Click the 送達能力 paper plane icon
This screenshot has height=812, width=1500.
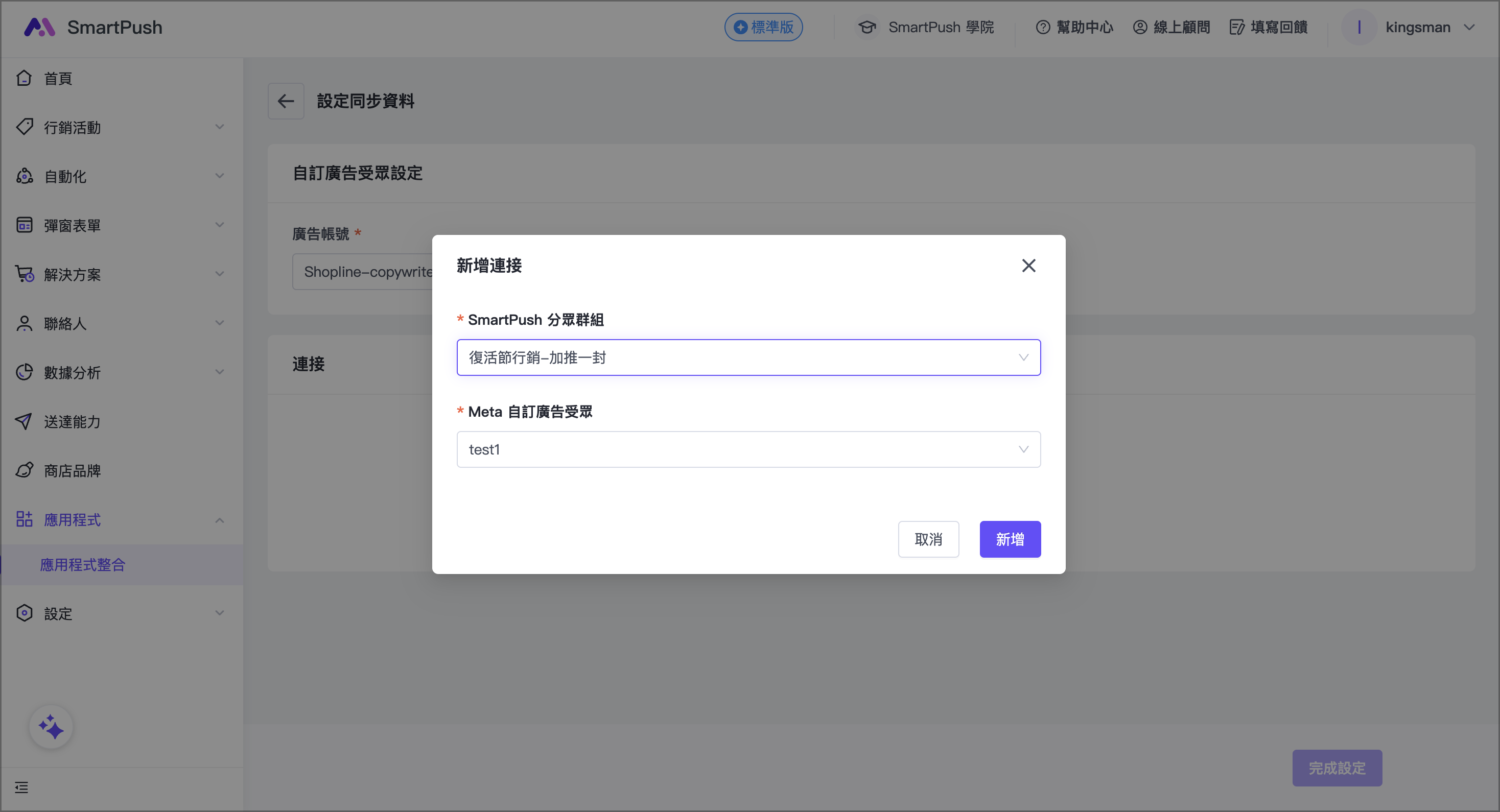[24, 421]
